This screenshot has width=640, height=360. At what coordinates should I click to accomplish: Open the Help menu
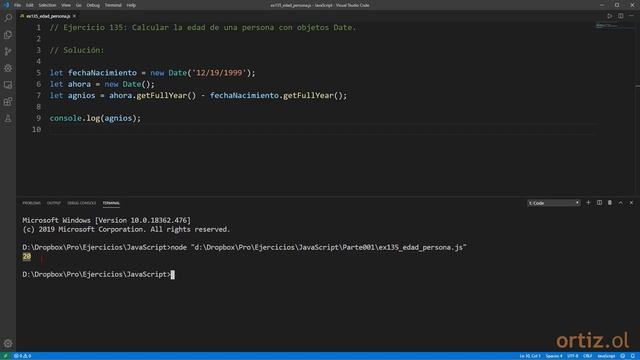tap(131, 5)
